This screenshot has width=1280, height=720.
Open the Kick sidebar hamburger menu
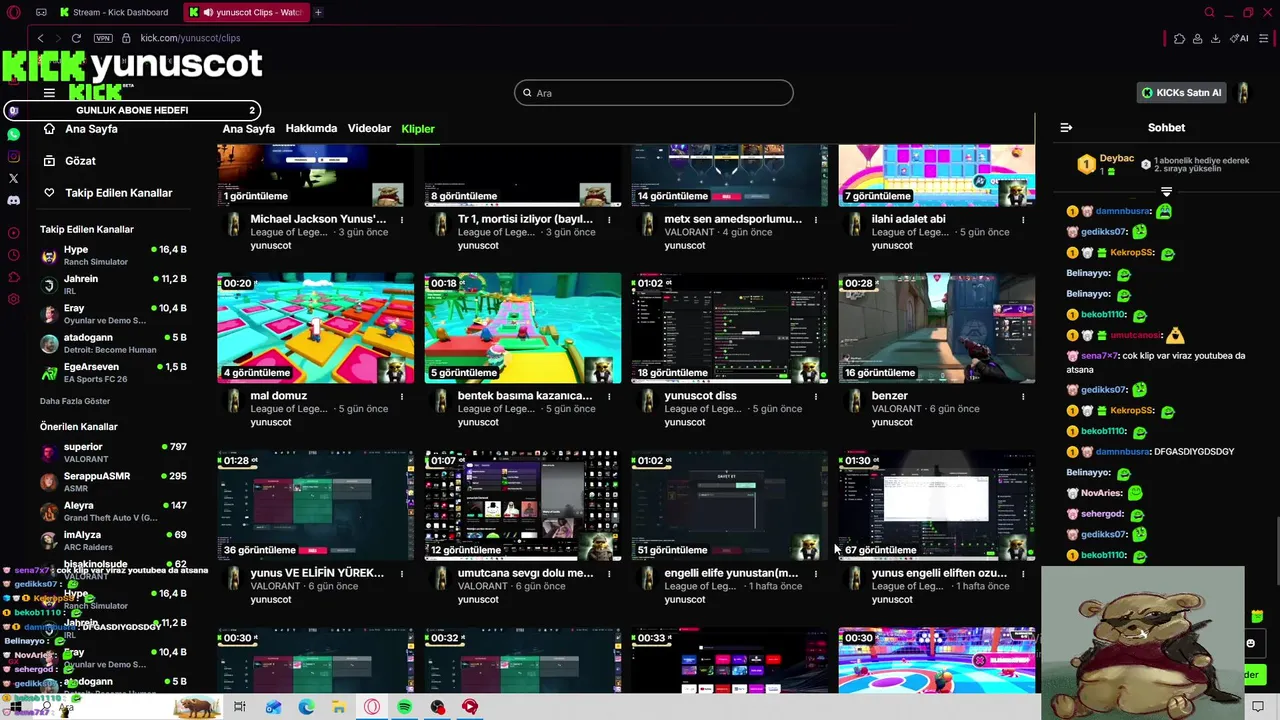click(x=49, y=93)
